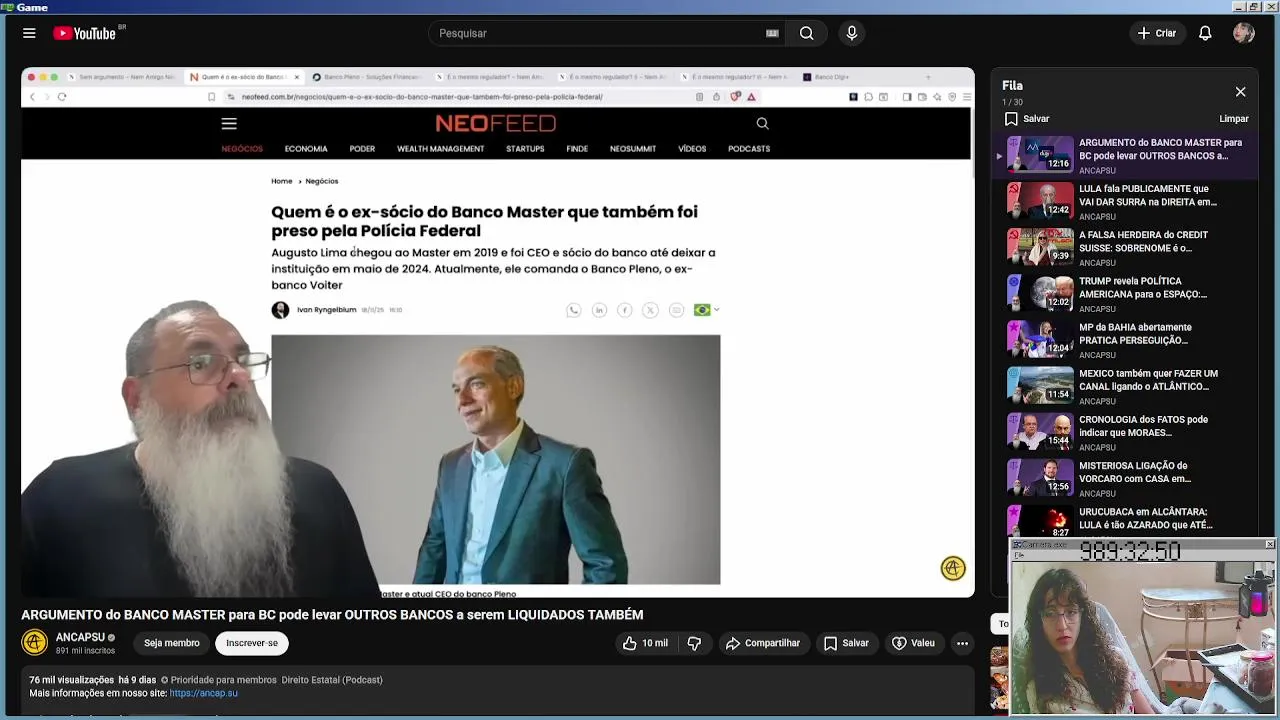Open the File menu in the Camera.exe window

point(1020,554)
